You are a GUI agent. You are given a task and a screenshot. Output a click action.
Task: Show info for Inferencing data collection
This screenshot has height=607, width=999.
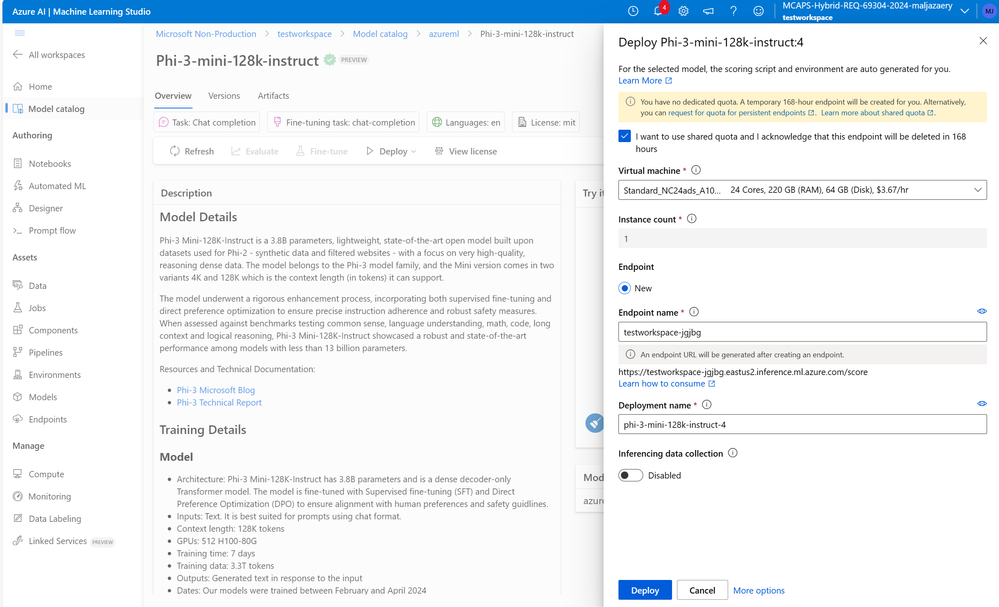point(733,453)
